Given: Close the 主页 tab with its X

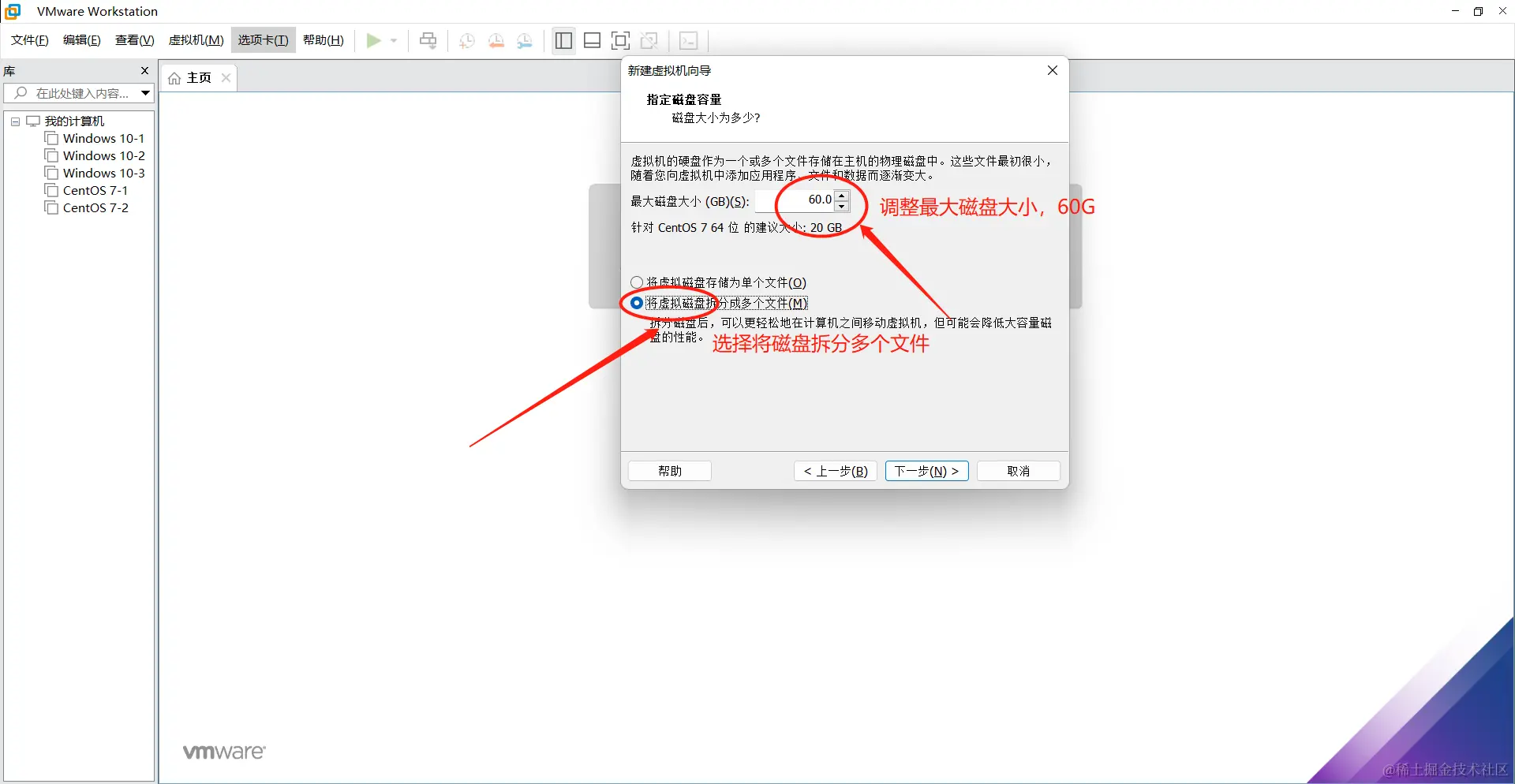Looking at the screenshot, I should (226, 77).
